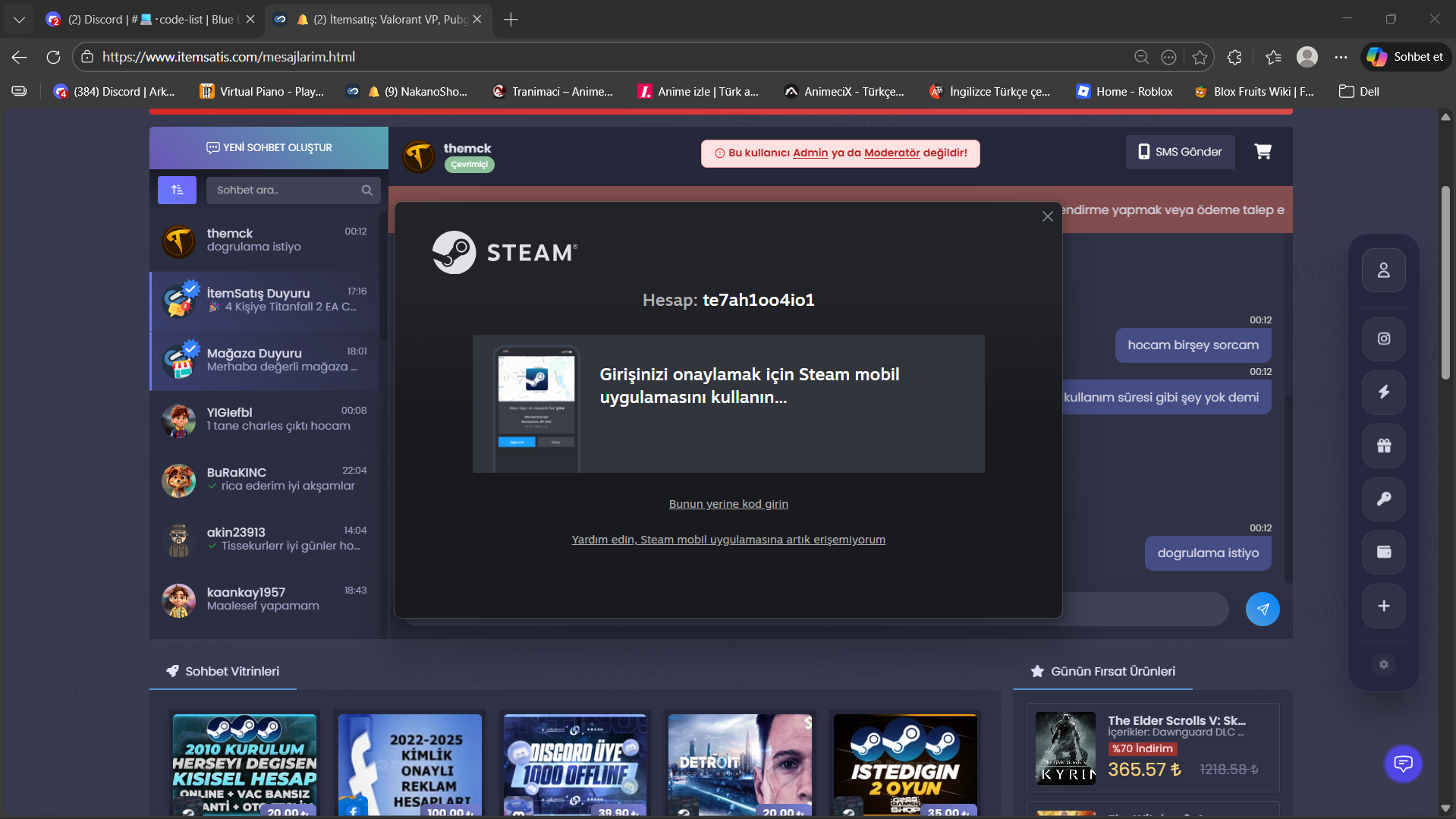Click the 'SMS Gönder' button
The image size is (1456, 819).
point(1180,152)
